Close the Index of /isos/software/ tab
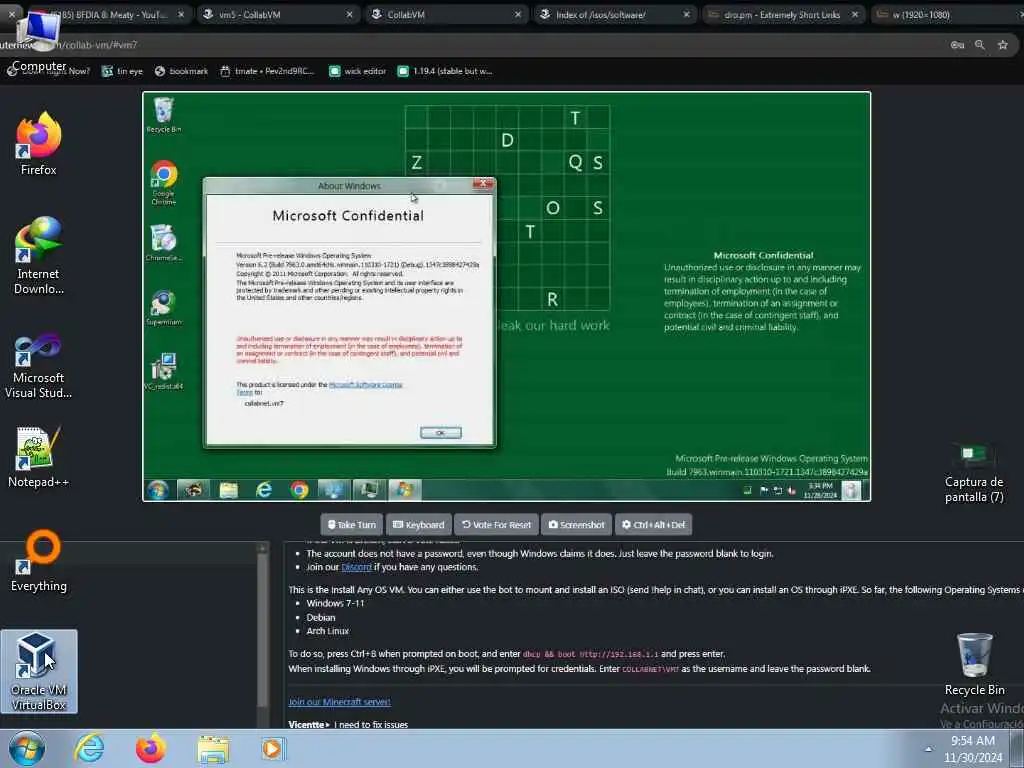This screenshot has width=1024, height=768. [x=686, y=14]
